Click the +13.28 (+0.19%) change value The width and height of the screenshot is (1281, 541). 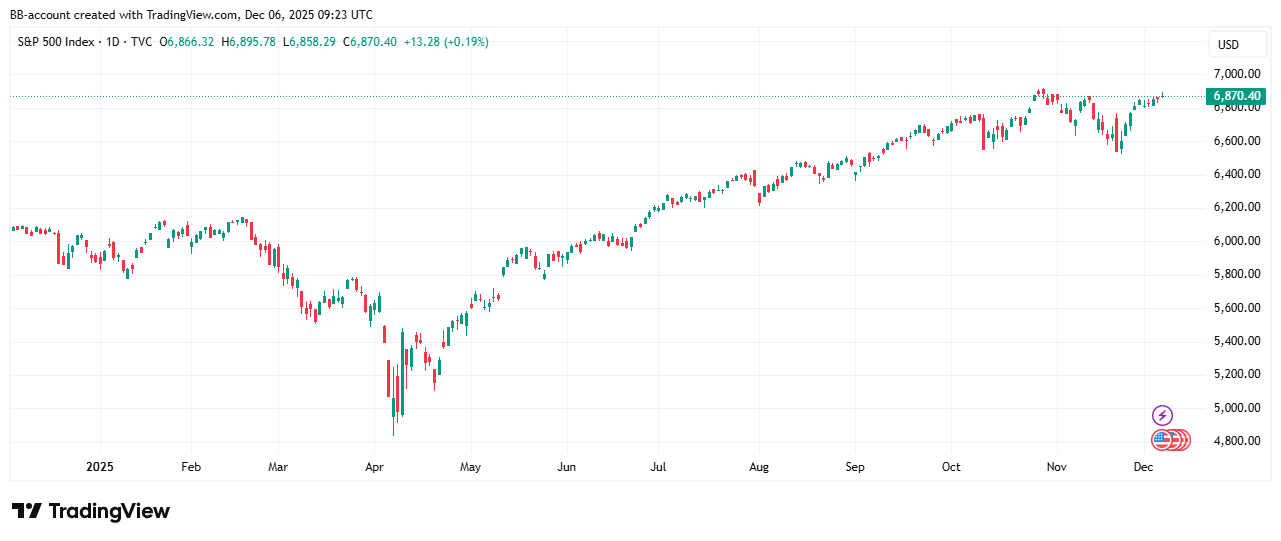pyautogui.click(x=446, y=42)
